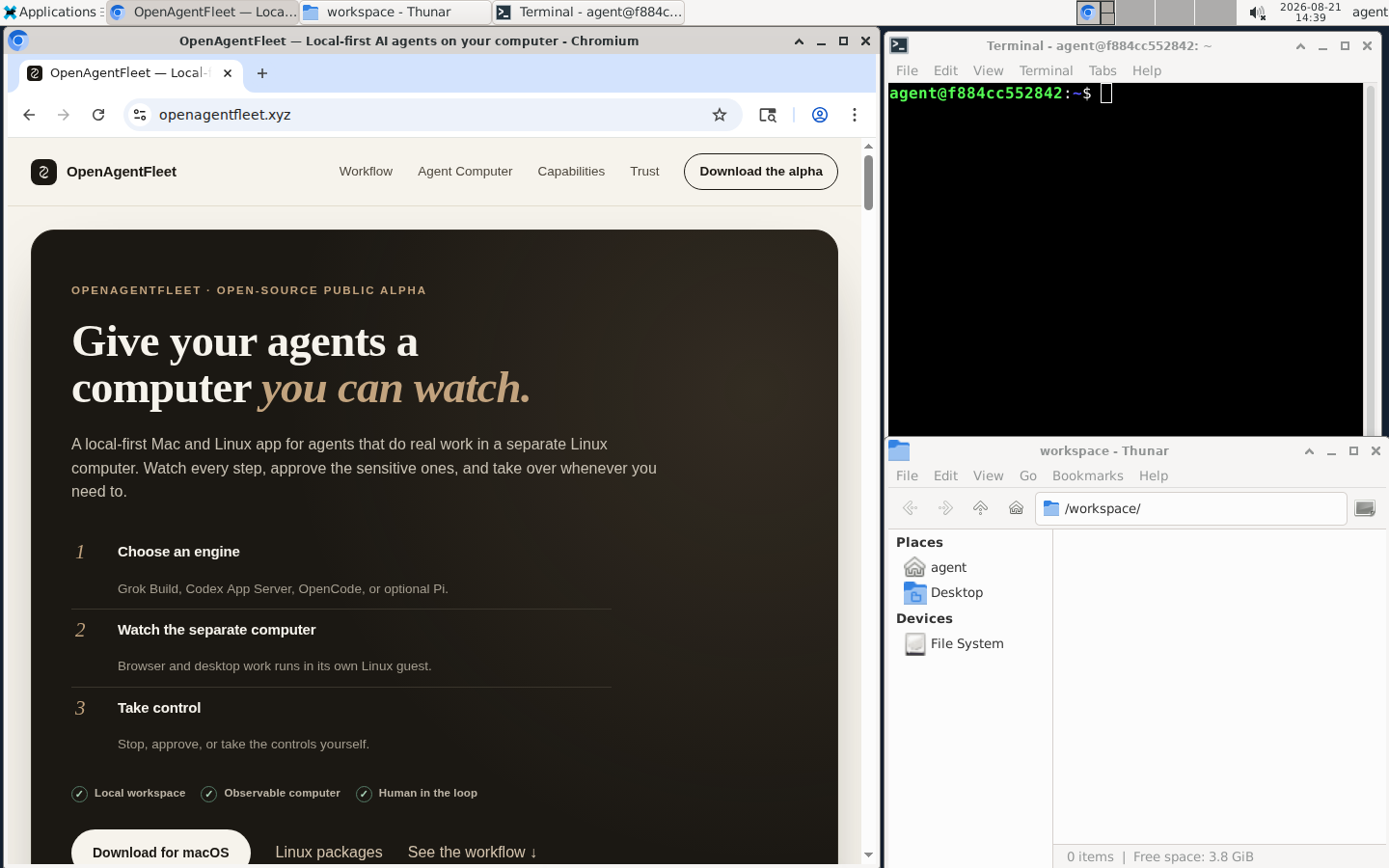
Task: Click the Thunar view-toggle icon beside path bar
Action: pyautogui.click(x=1365, y=508)
